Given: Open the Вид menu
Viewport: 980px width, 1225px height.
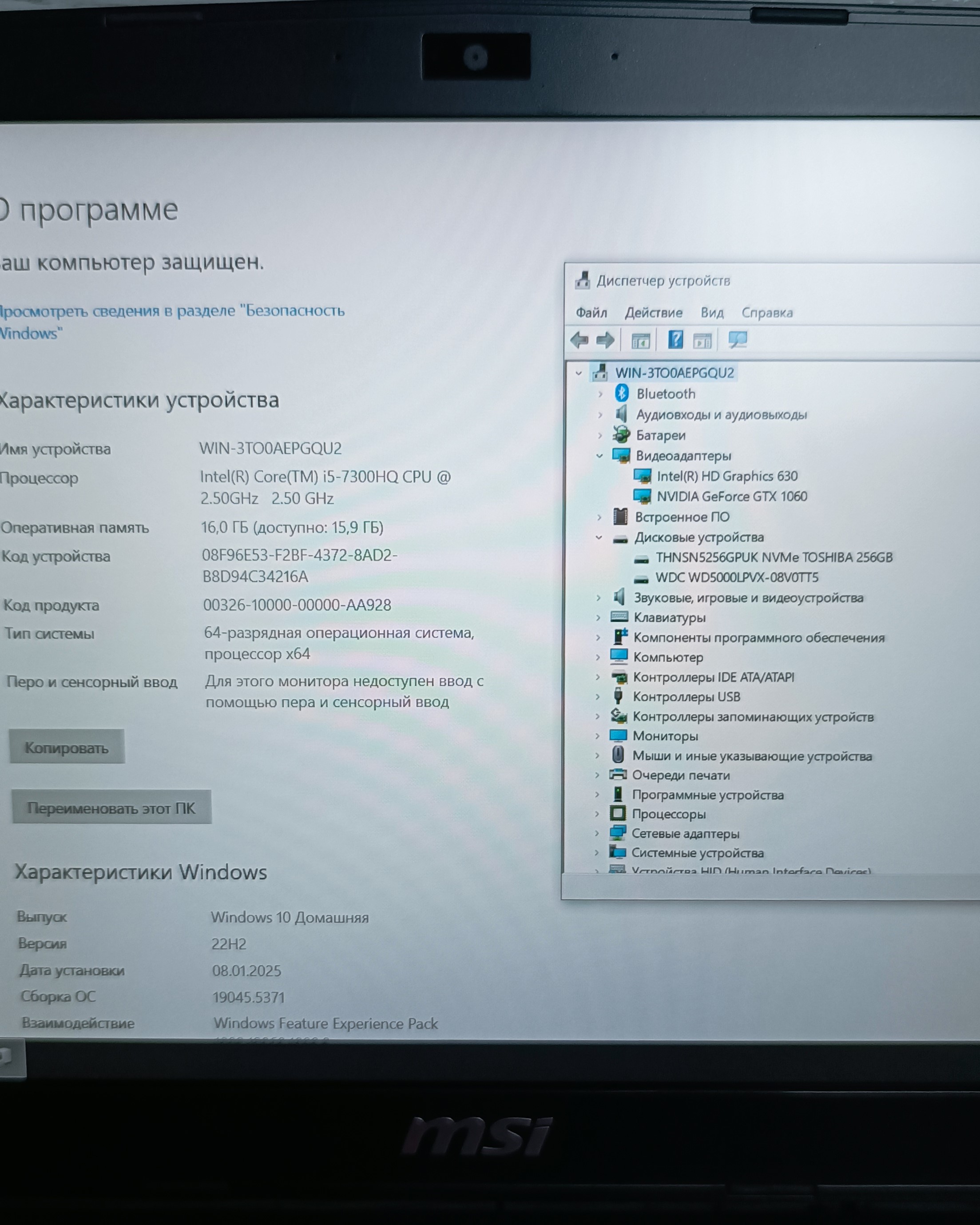Looking at the screenshot, I should 712,313.
